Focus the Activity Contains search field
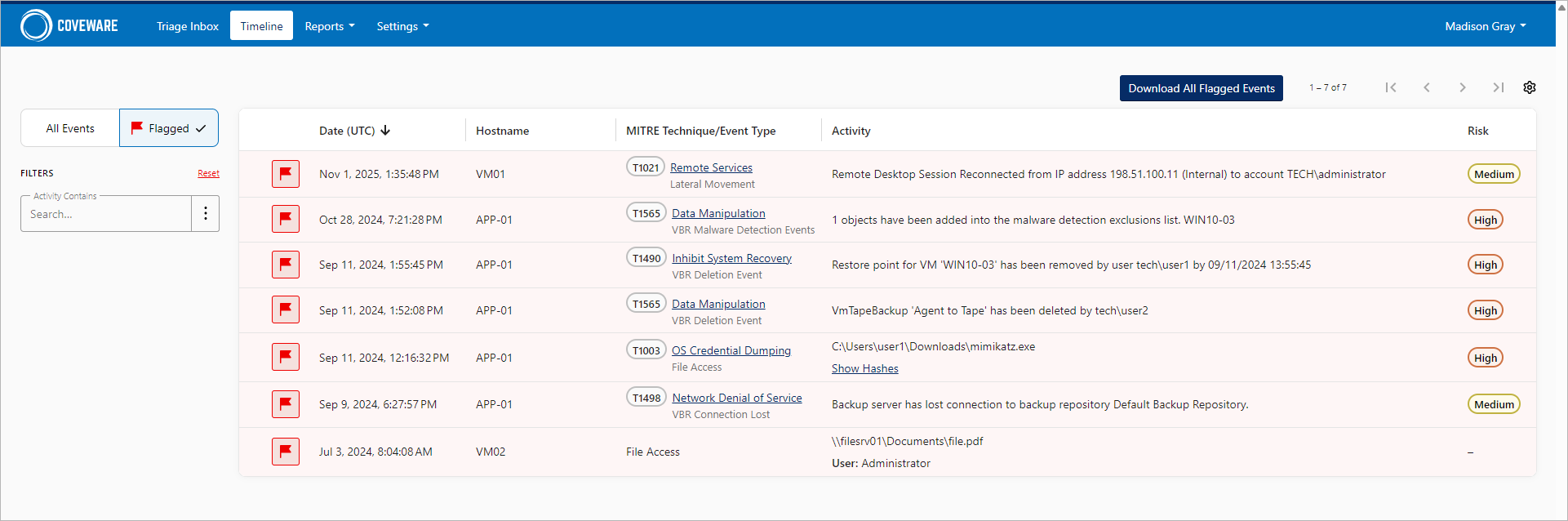This screenshot has height=521, width=1568. click(x=106, y=214)
